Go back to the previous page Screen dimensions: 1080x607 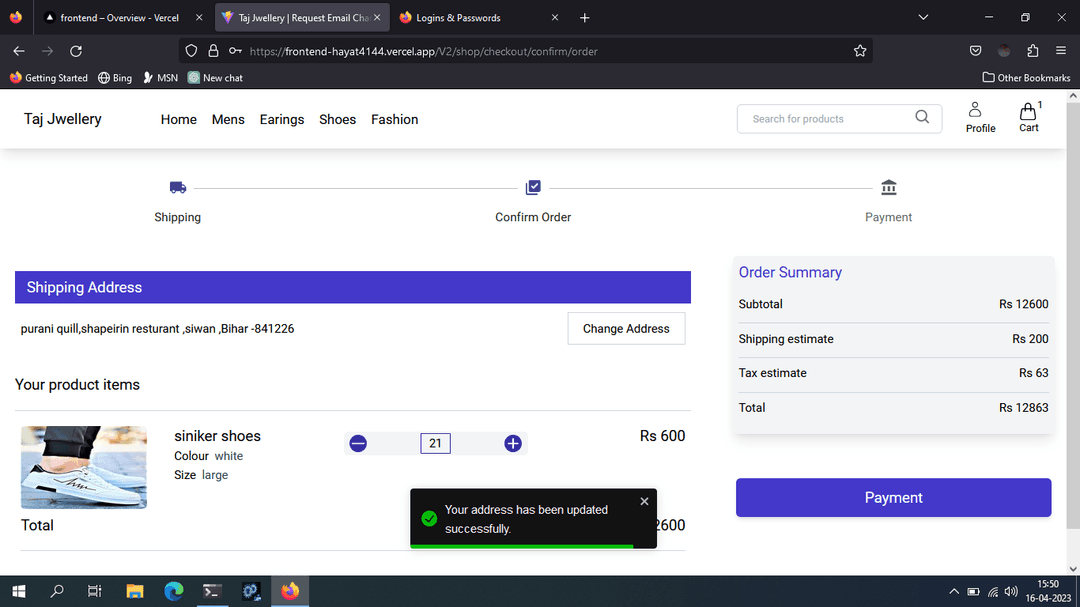[x=19, y=51]
